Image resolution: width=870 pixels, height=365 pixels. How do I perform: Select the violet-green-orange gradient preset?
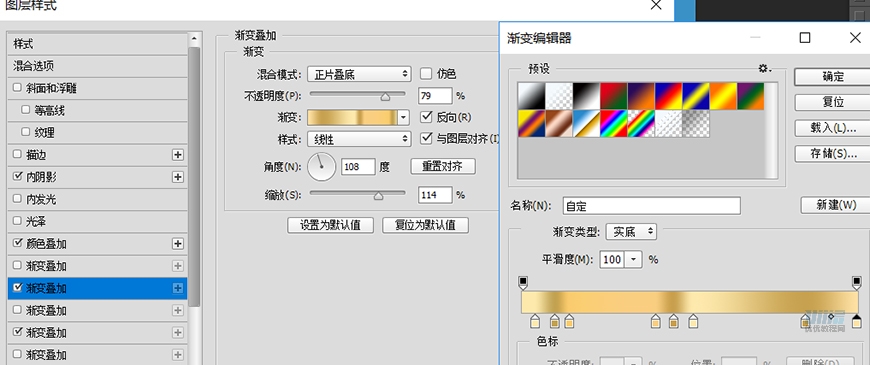pyautogui.click(x=751, y=97)
